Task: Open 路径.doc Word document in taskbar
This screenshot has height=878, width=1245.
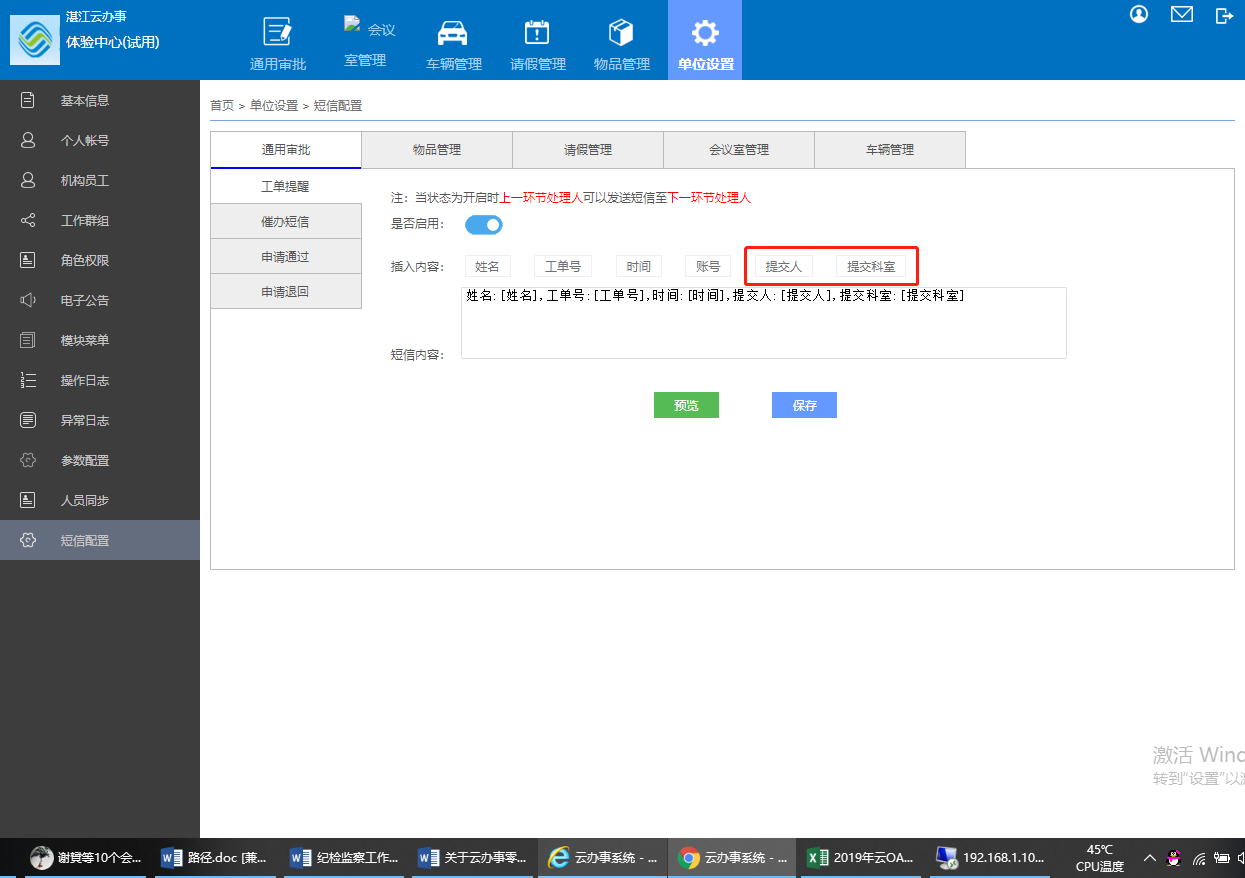Action: (x=216, y=857)
